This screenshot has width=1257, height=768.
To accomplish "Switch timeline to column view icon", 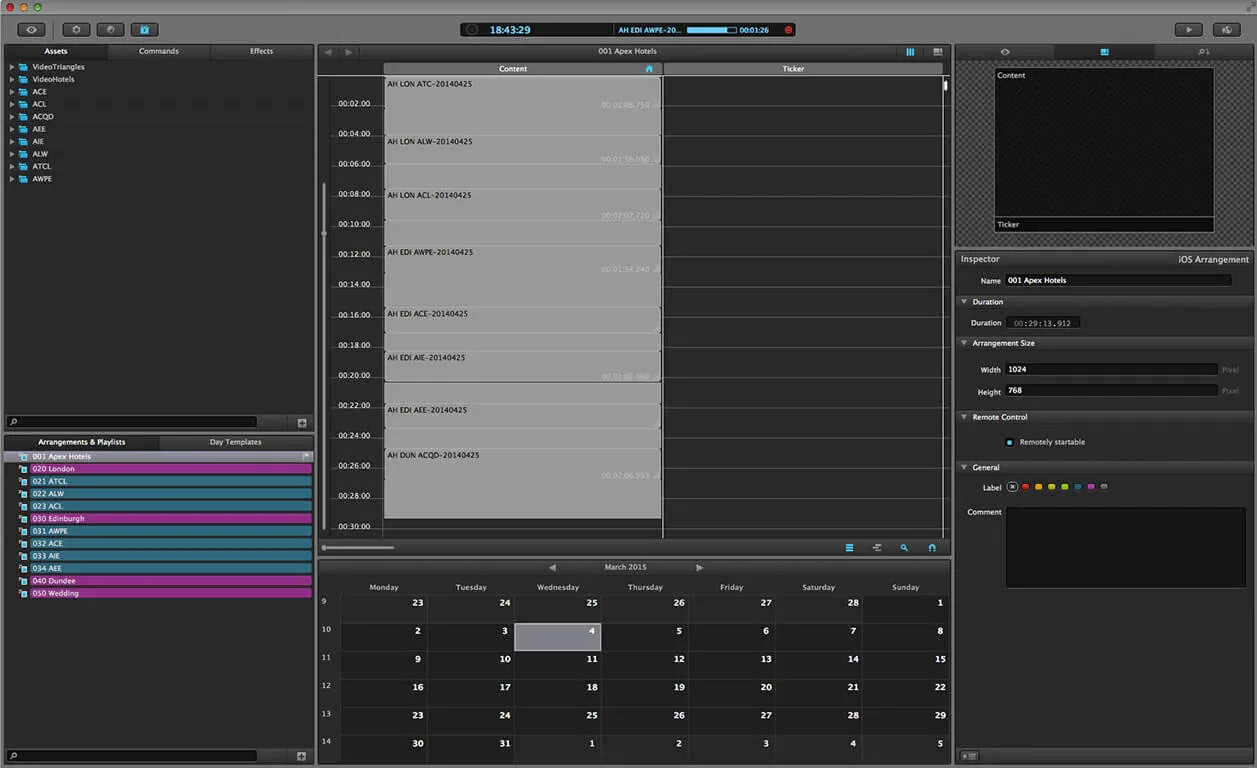I will click(x=910, y=52).
